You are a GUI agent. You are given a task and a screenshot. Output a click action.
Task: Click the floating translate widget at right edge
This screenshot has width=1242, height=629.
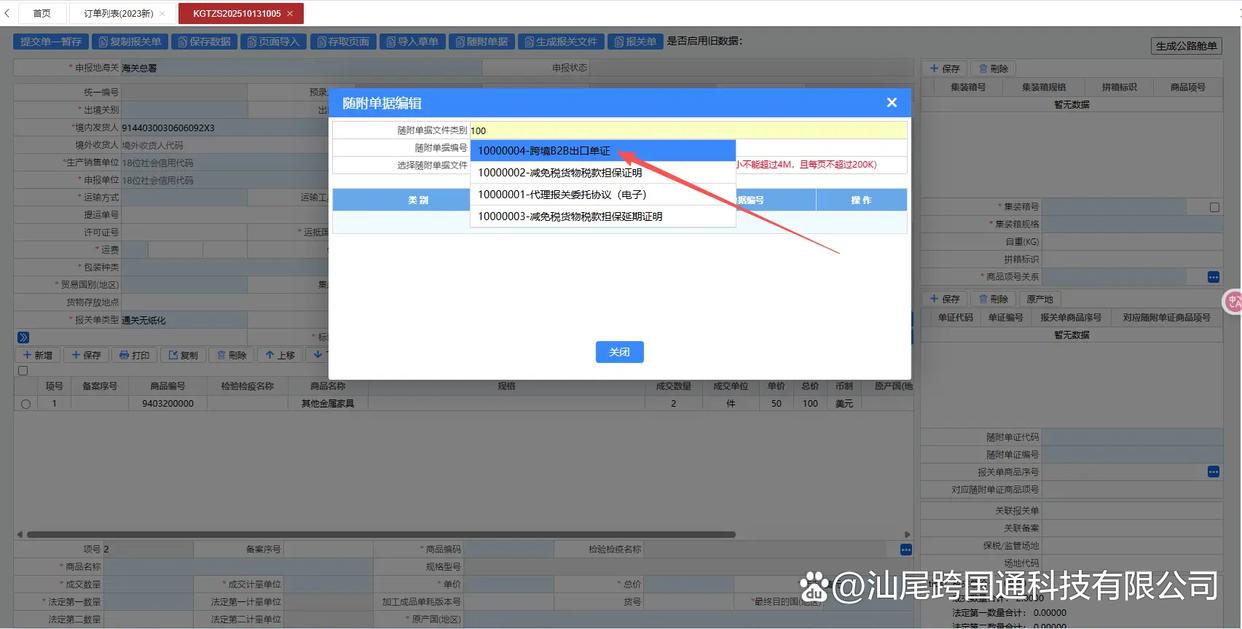[1233, 300]
